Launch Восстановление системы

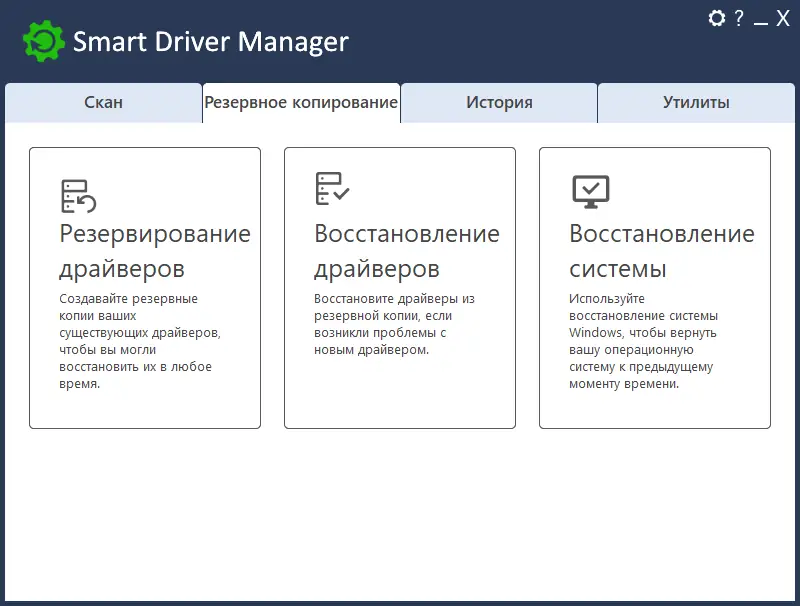tap(655, 288)
